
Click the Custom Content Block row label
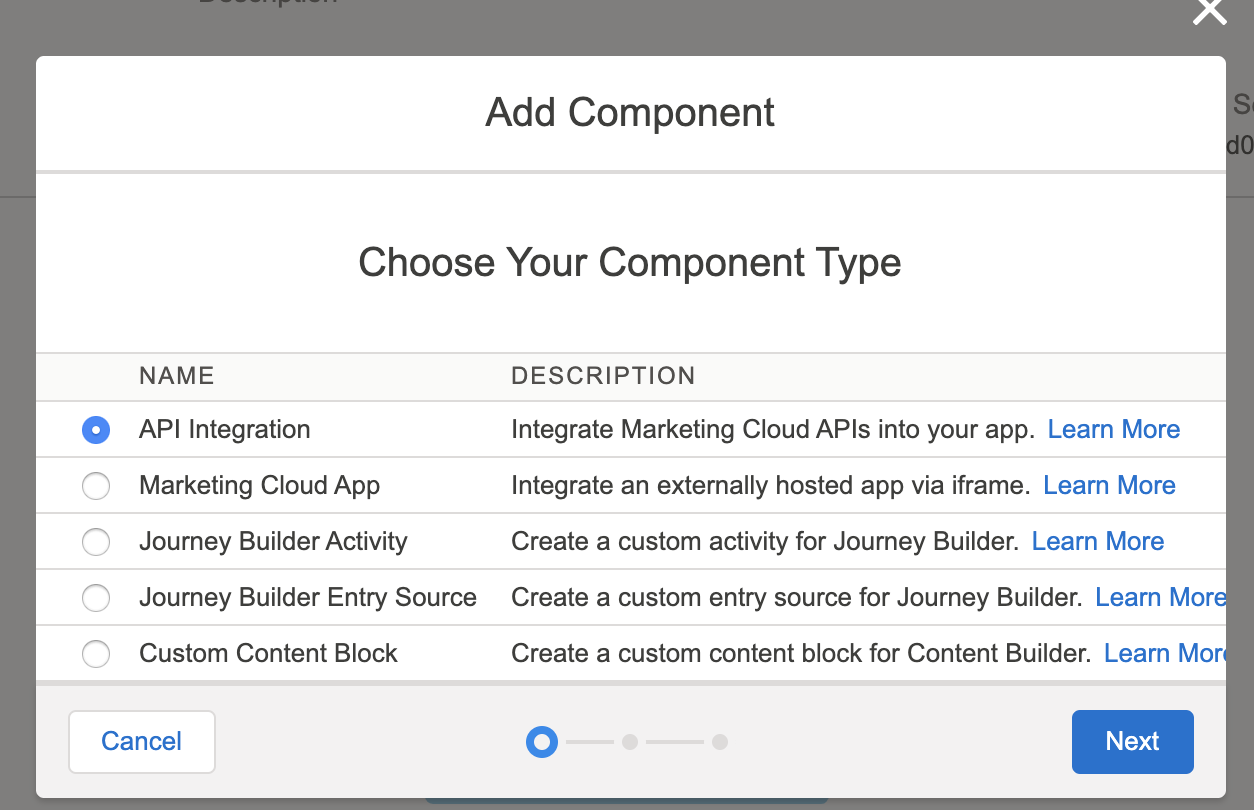[267, 653]
